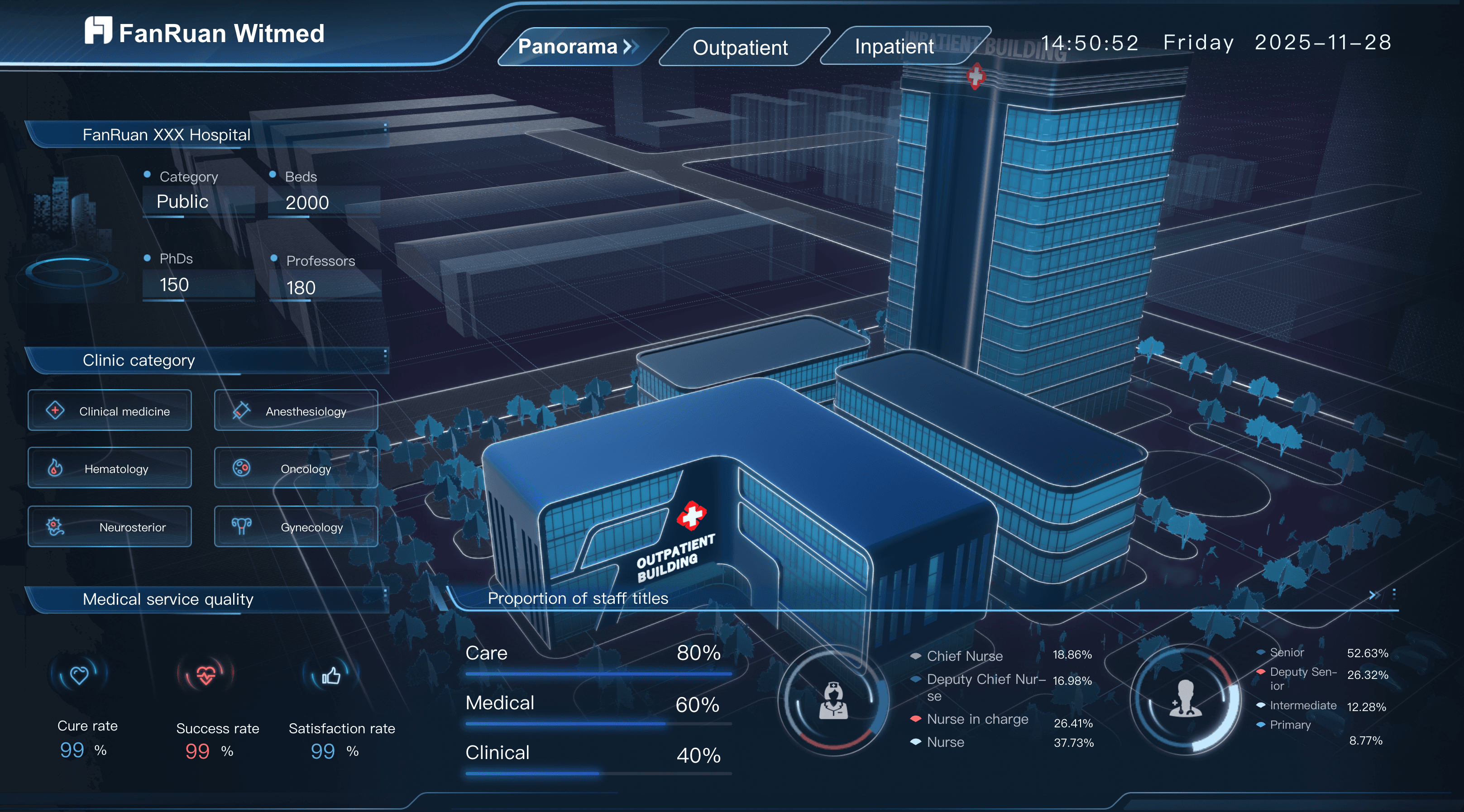This screenshot has height=812, width=1464.
Task: Click the Friday weekday label
Action: point(1198,43)
